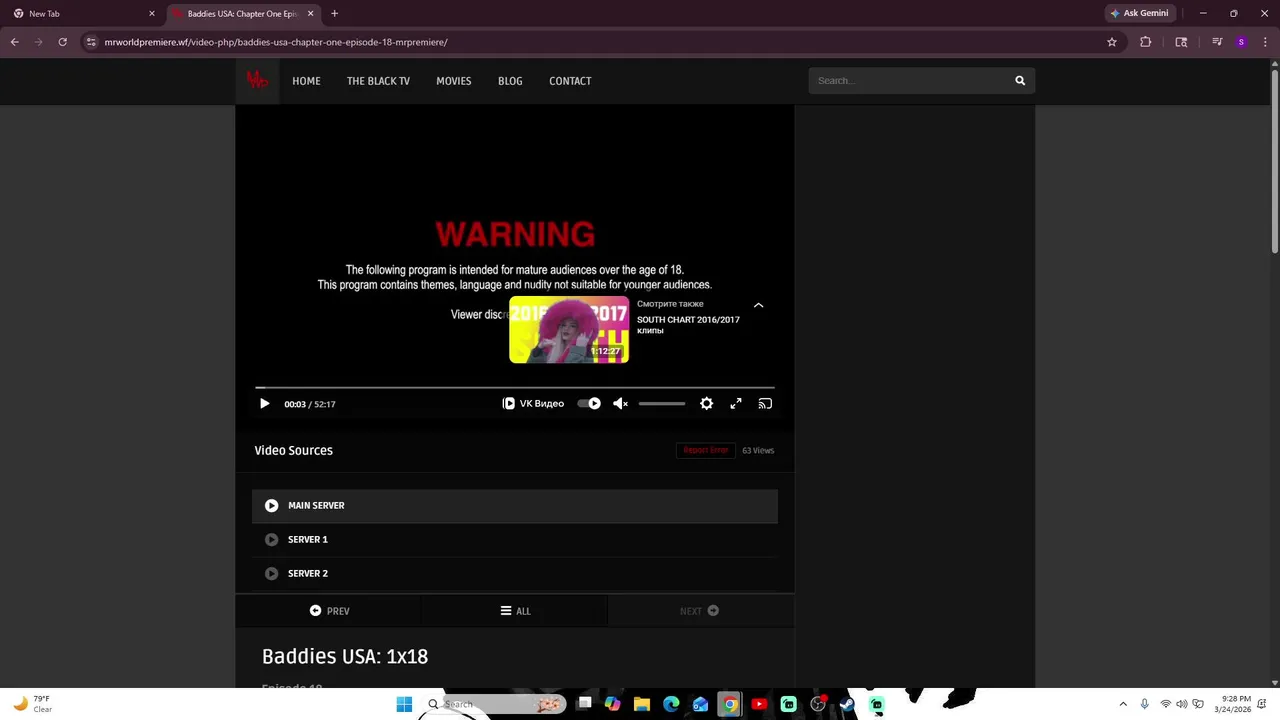Seek on the video progress bar
1280x720 pixels.
coord(515,387)
